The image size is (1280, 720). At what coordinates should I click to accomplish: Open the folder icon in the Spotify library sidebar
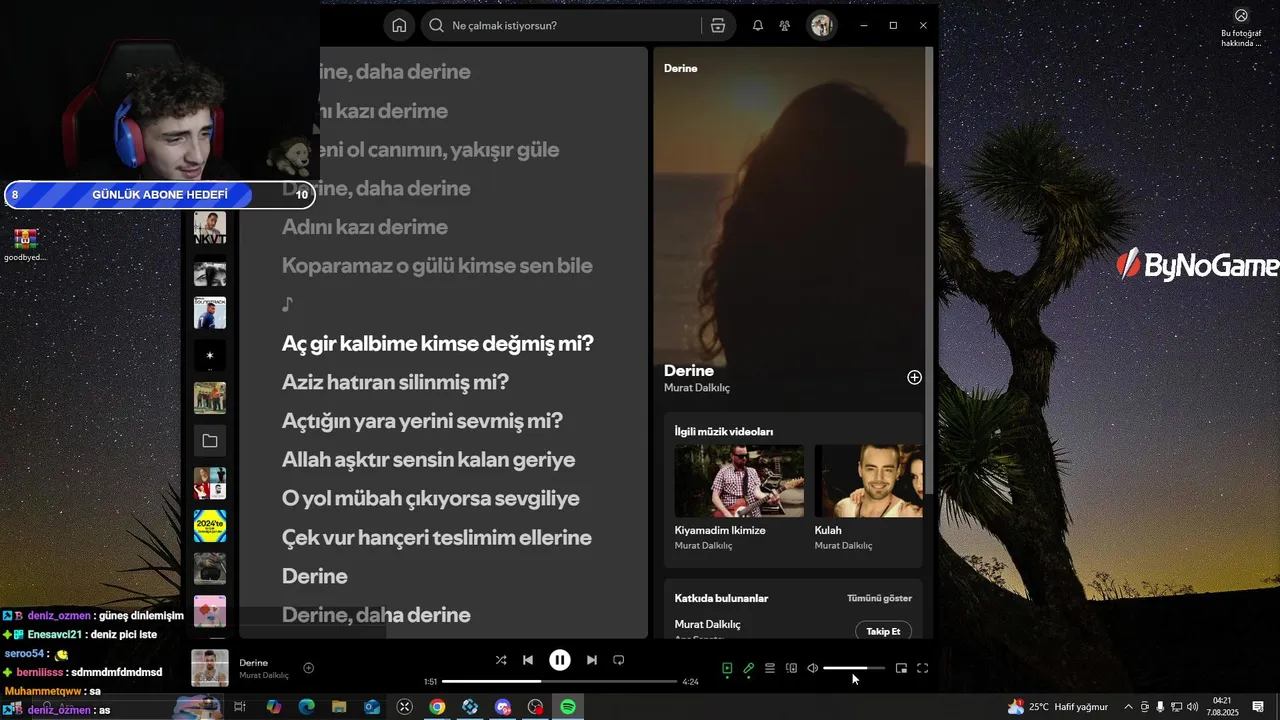tap(210, 441)
